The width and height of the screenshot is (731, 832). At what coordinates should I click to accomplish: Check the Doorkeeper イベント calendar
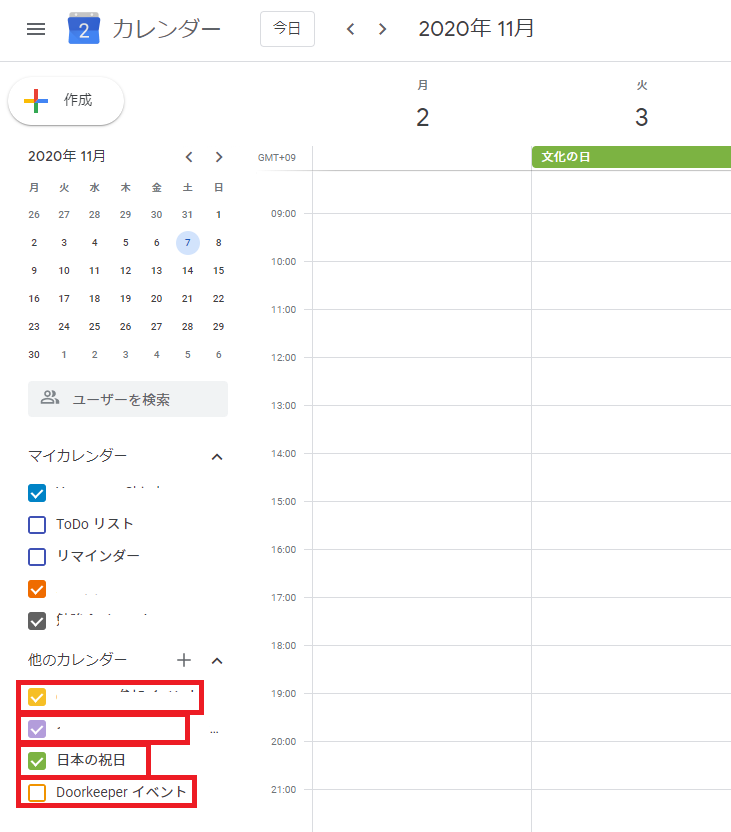(x=38, y=793)
